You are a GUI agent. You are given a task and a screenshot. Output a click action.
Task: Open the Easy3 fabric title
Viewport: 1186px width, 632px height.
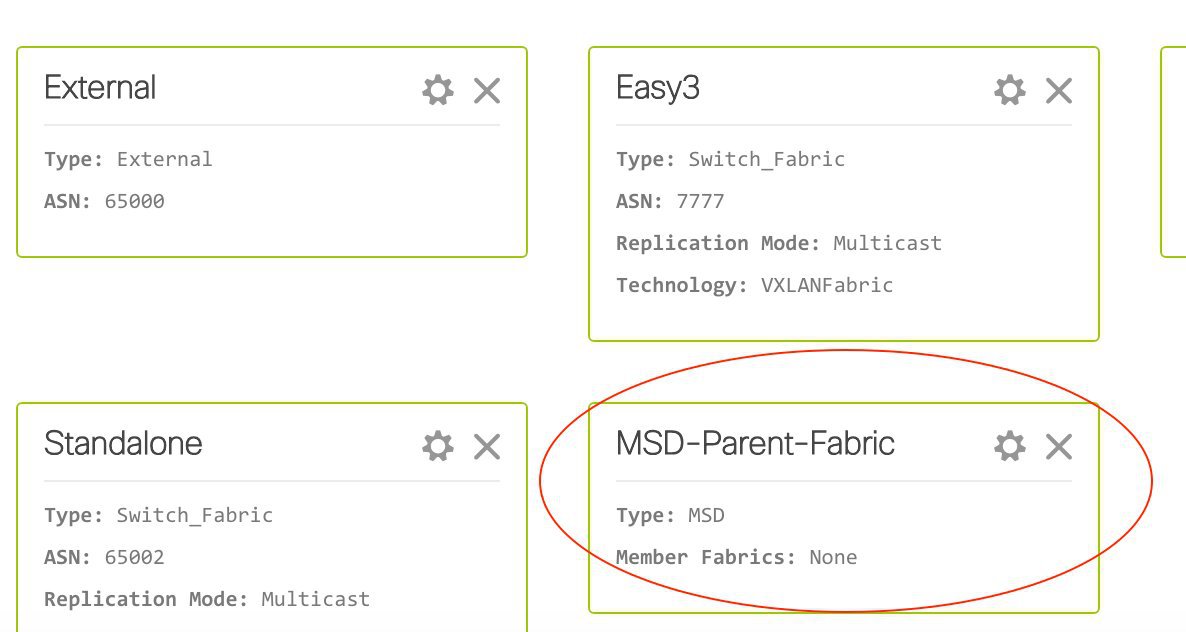coord(657,88)
